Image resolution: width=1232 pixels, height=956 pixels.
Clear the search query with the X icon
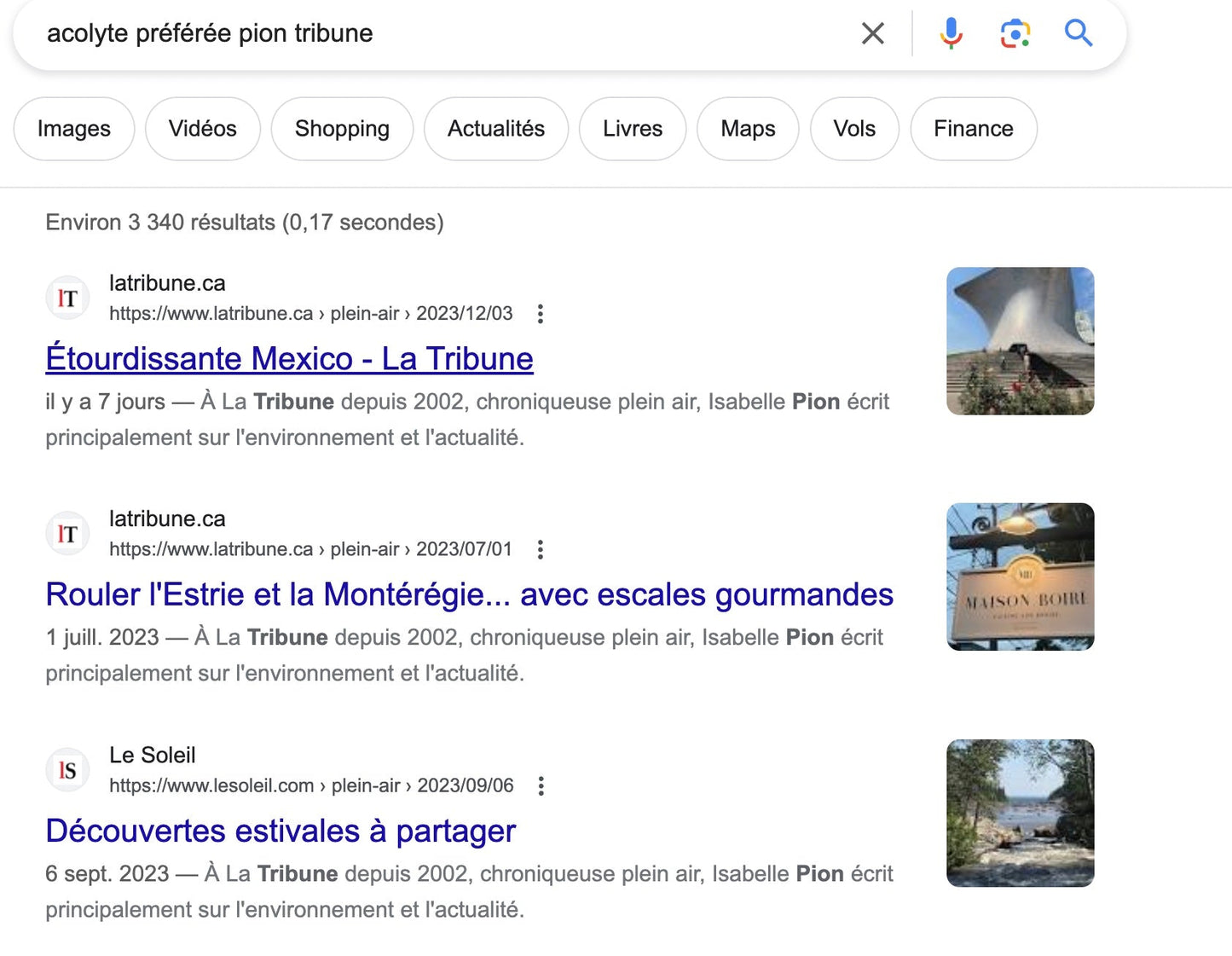pos(872,33)
